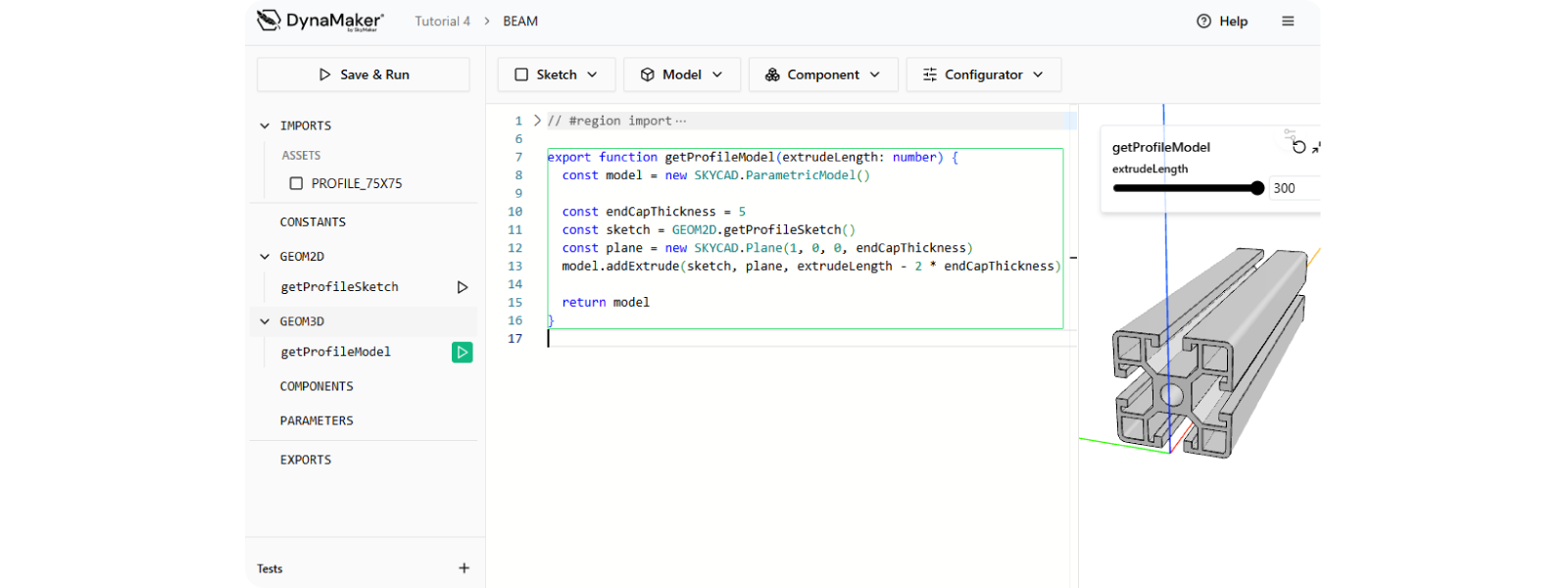Open the Component dropdown menu
Screen dimensions: 1568x588
tap(822, 74)
